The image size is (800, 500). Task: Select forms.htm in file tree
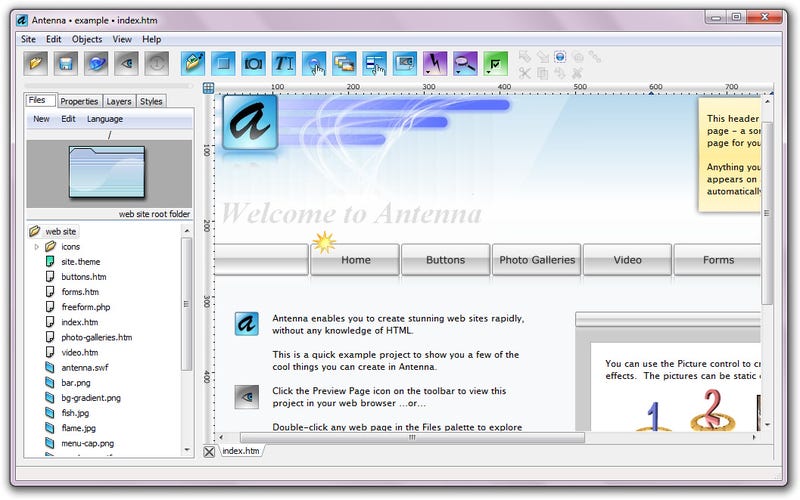(72, 292)
